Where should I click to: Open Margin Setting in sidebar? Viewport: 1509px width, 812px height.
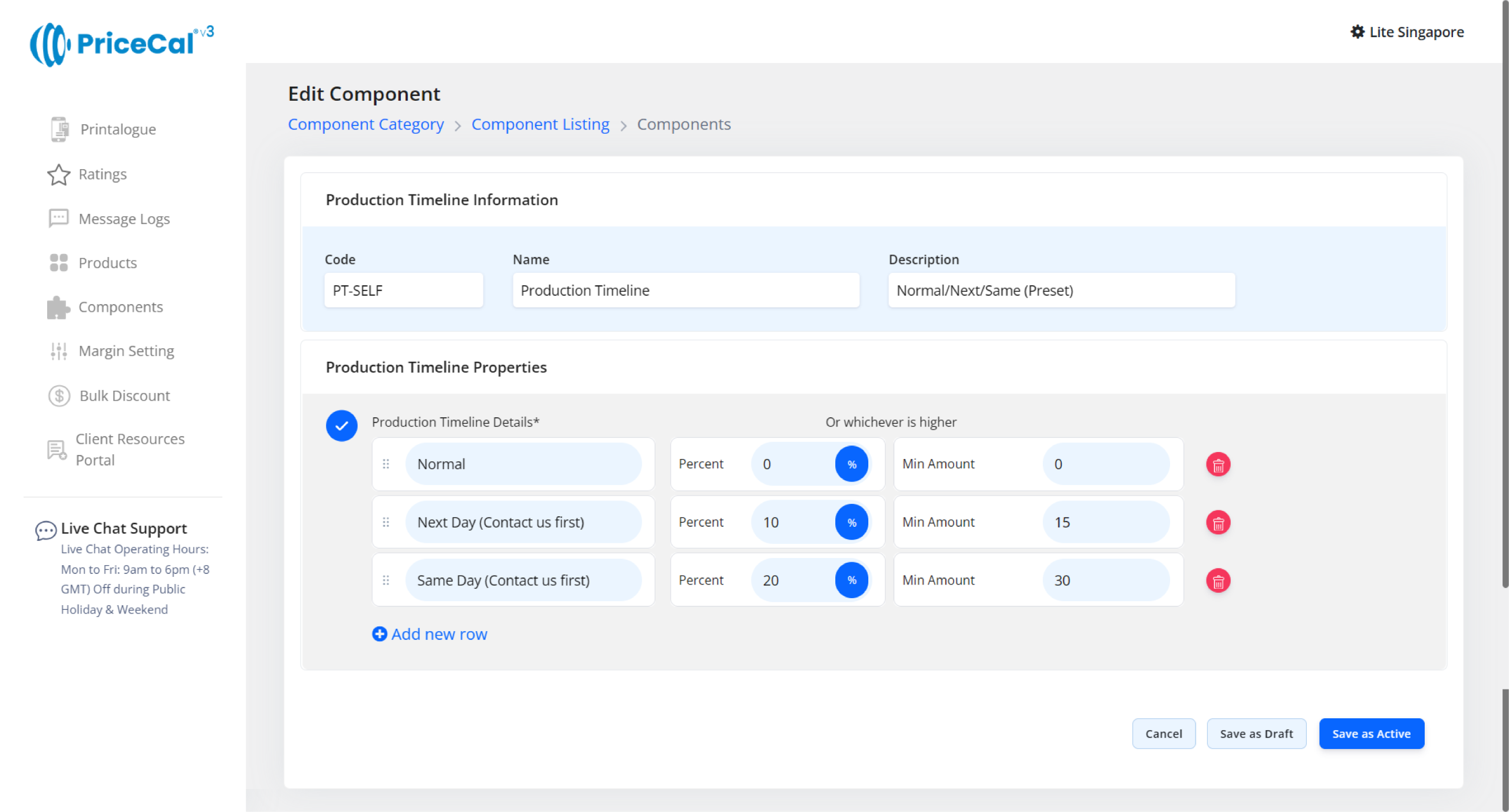tap(126, 351)
